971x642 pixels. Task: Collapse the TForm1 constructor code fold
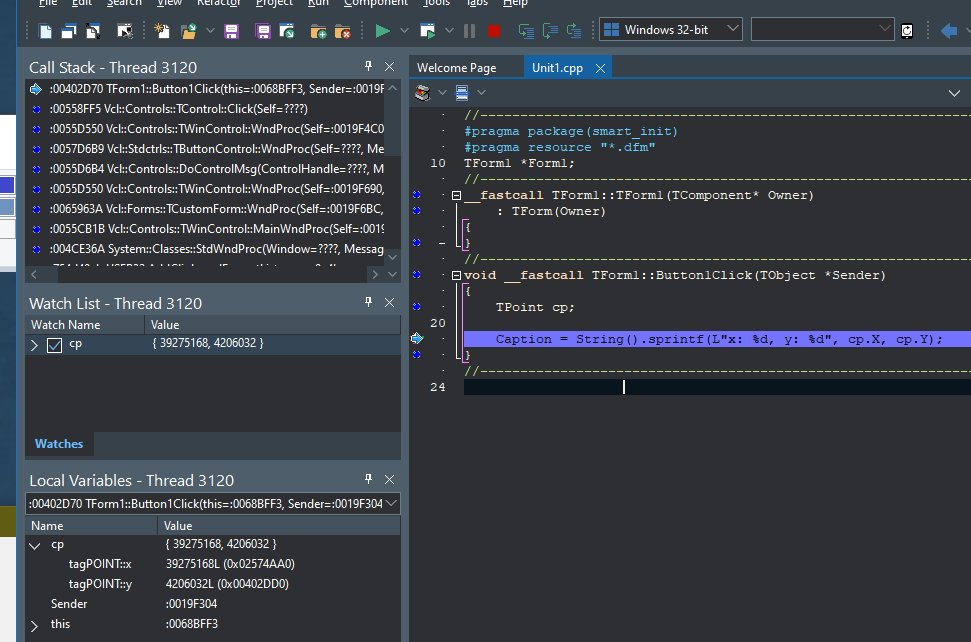tap(457, 196)
